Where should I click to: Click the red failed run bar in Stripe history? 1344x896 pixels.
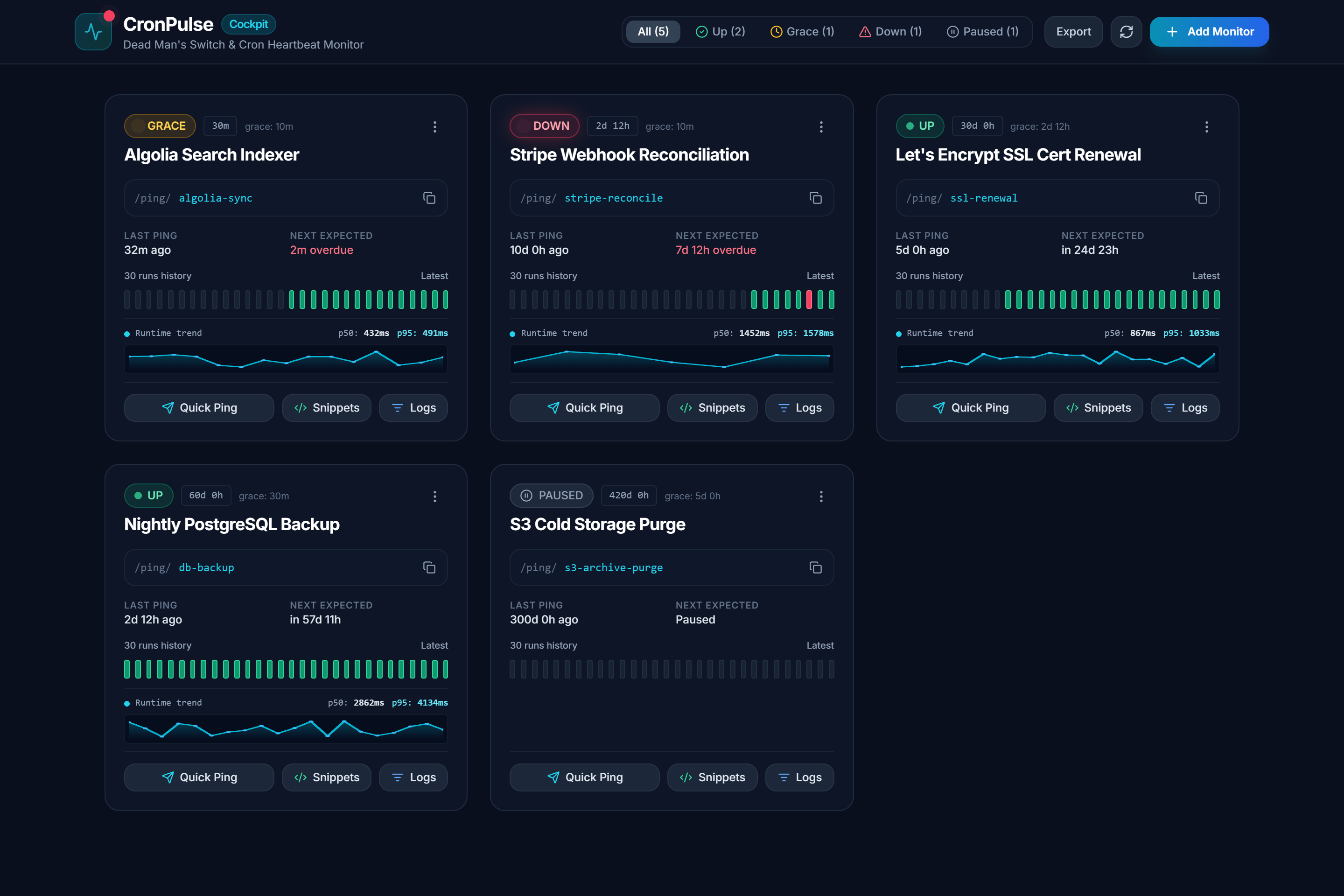pyautogui.click(x=809, y=300)
